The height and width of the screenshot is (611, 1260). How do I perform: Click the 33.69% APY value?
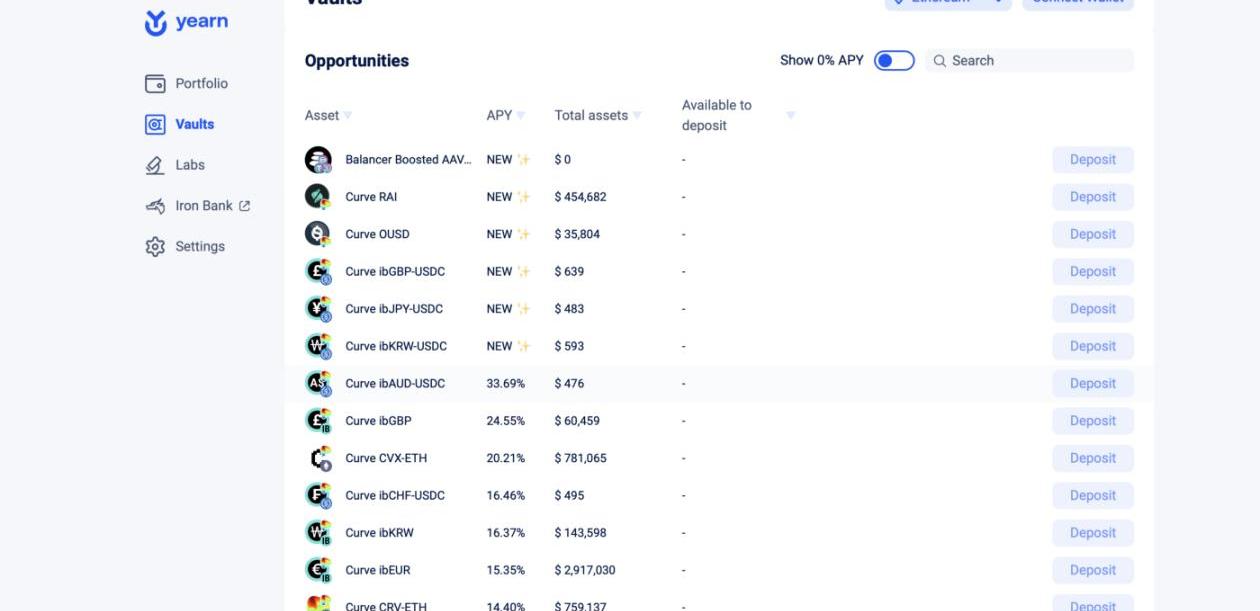click(506, 384)
